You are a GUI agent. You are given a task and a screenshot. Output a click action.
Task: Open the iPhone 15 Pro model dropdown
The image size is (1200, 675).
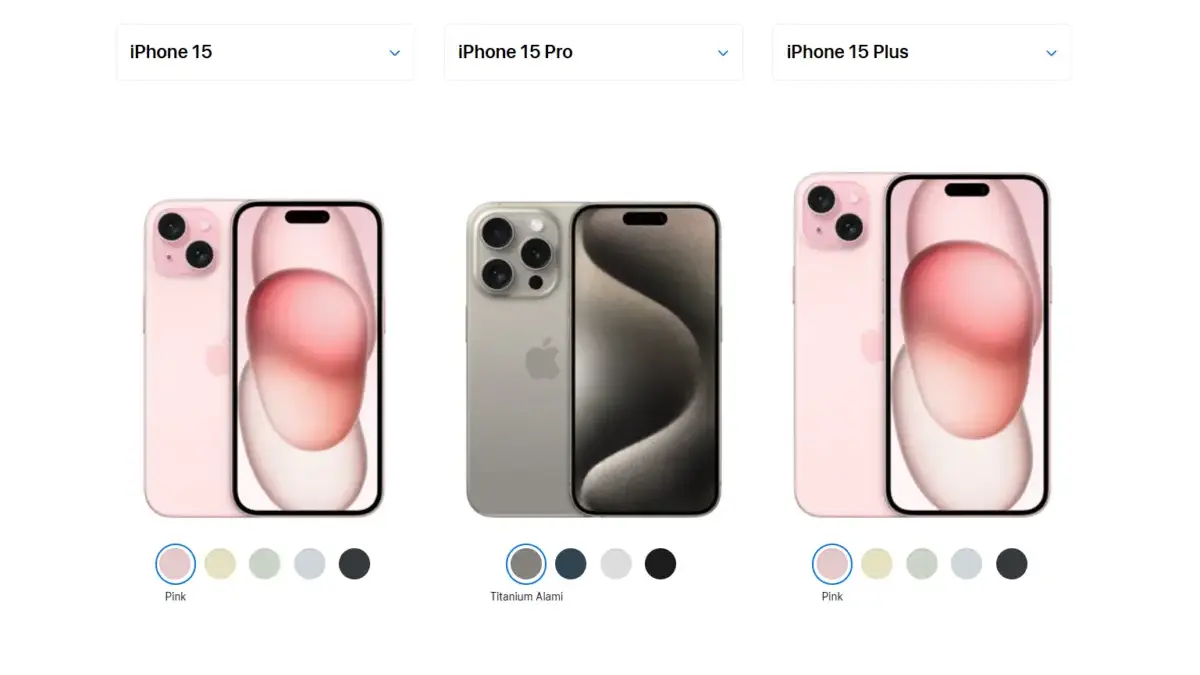coord(593,52)
